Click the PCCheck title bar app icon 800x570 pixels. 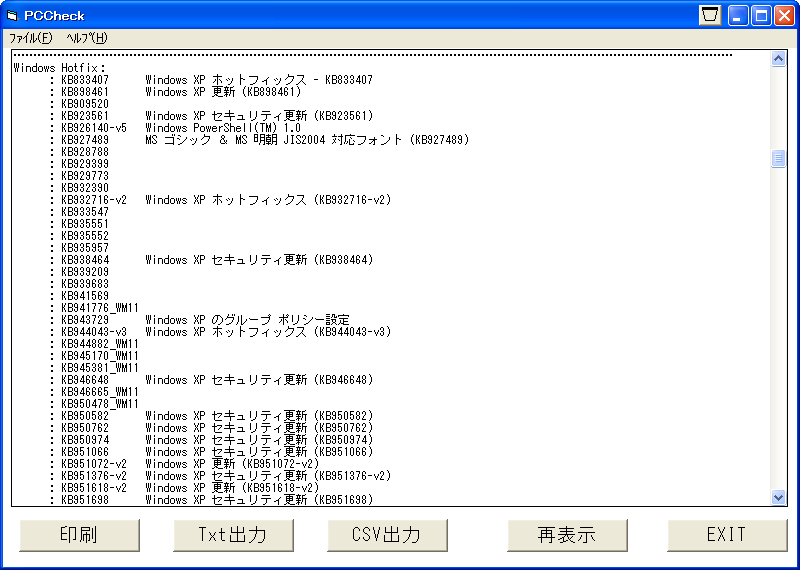tap(11, 16)
